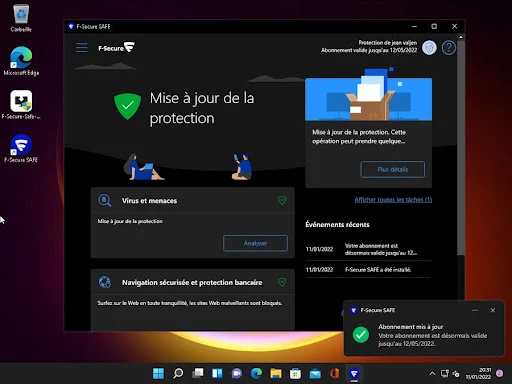Click green shield badge on Virus et menaces

tap(282, 200)
